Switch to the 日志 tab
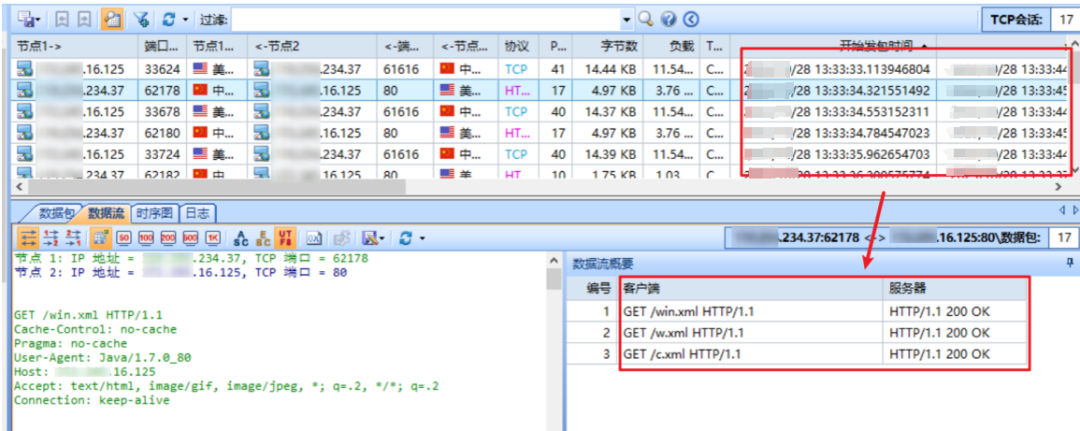The height and width of the screenshot is (431, 1080). coord(198,212)
